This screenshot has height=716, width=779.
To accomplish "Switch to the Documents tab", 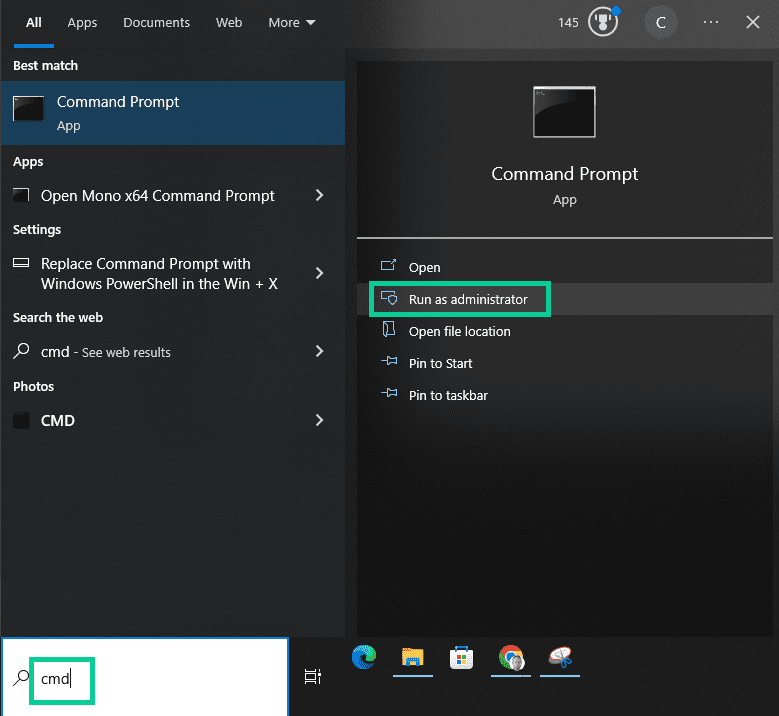I will [155, 22].
